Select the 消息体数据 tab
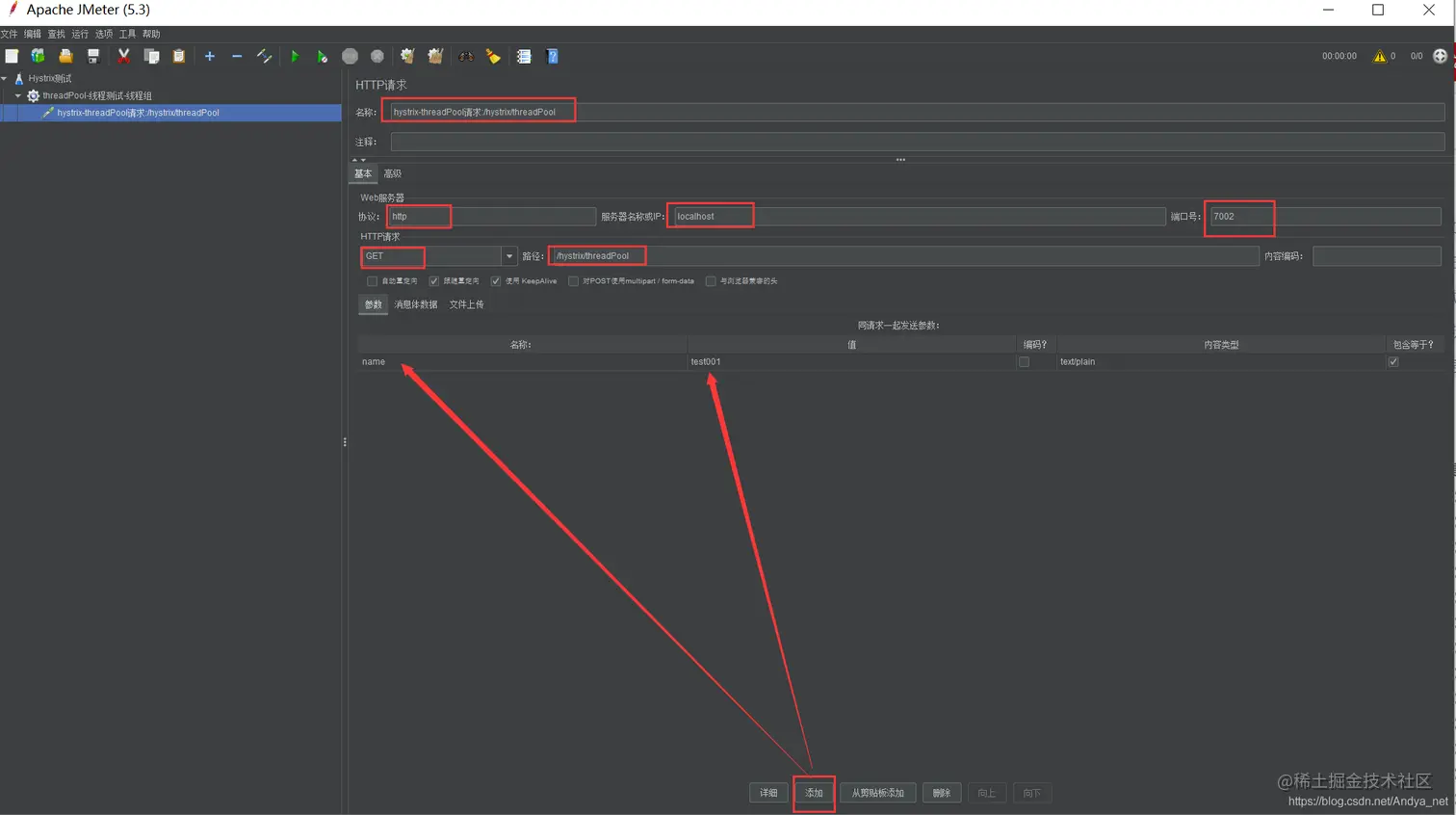Screen dimensions: 1456x815 click(416, 304)
